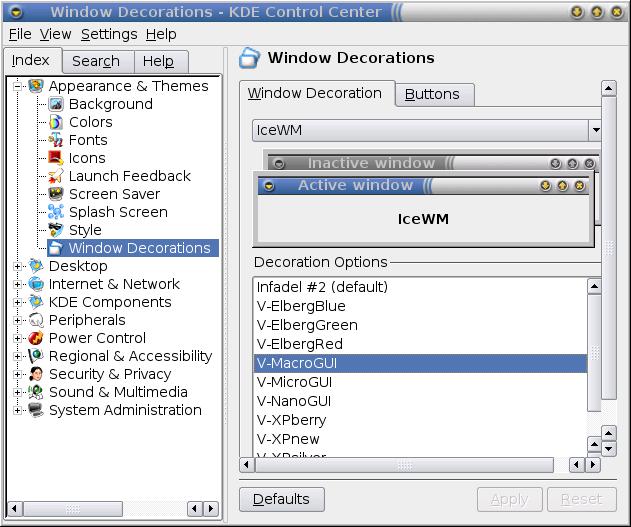Click the Apply button
The width and height of the screenshot is (631, 527).
point(509,499)
